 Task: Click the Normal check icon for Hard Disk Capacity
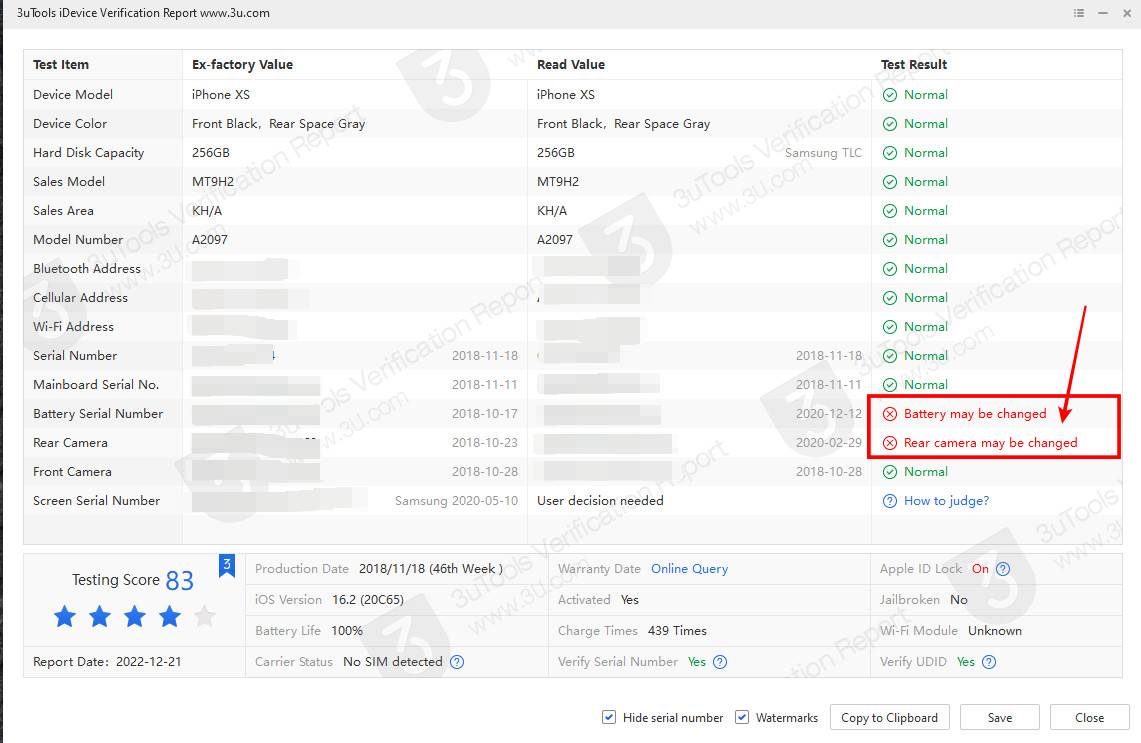pyautogui.click(x=889, y=153)
